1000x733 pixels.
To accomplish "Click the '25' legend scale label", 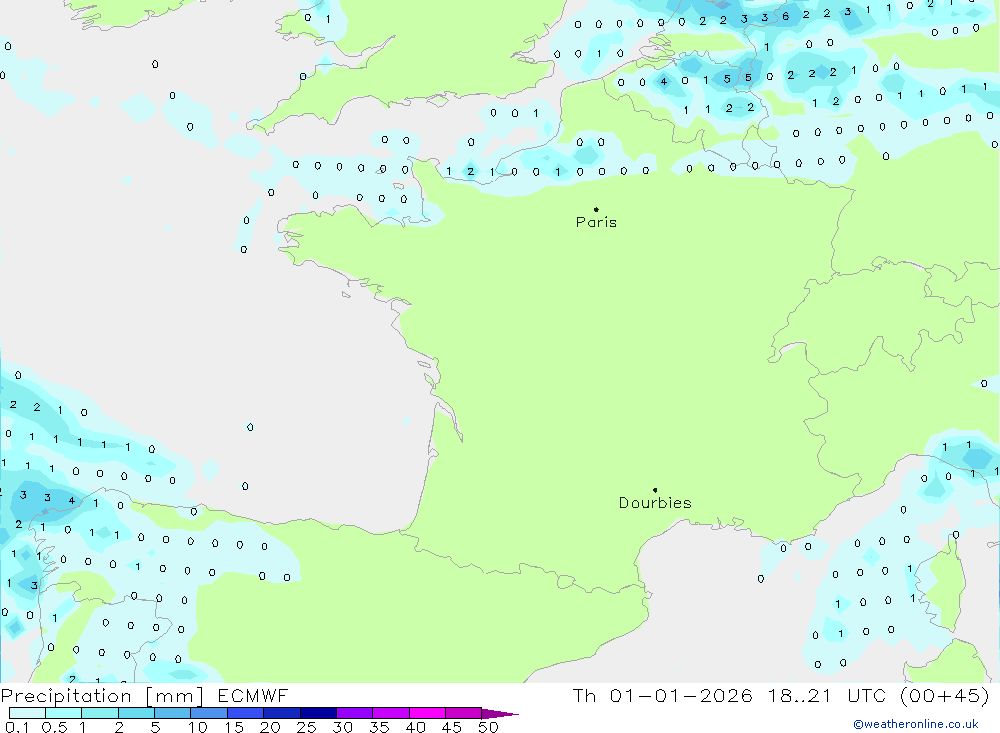I will point(306,727).
